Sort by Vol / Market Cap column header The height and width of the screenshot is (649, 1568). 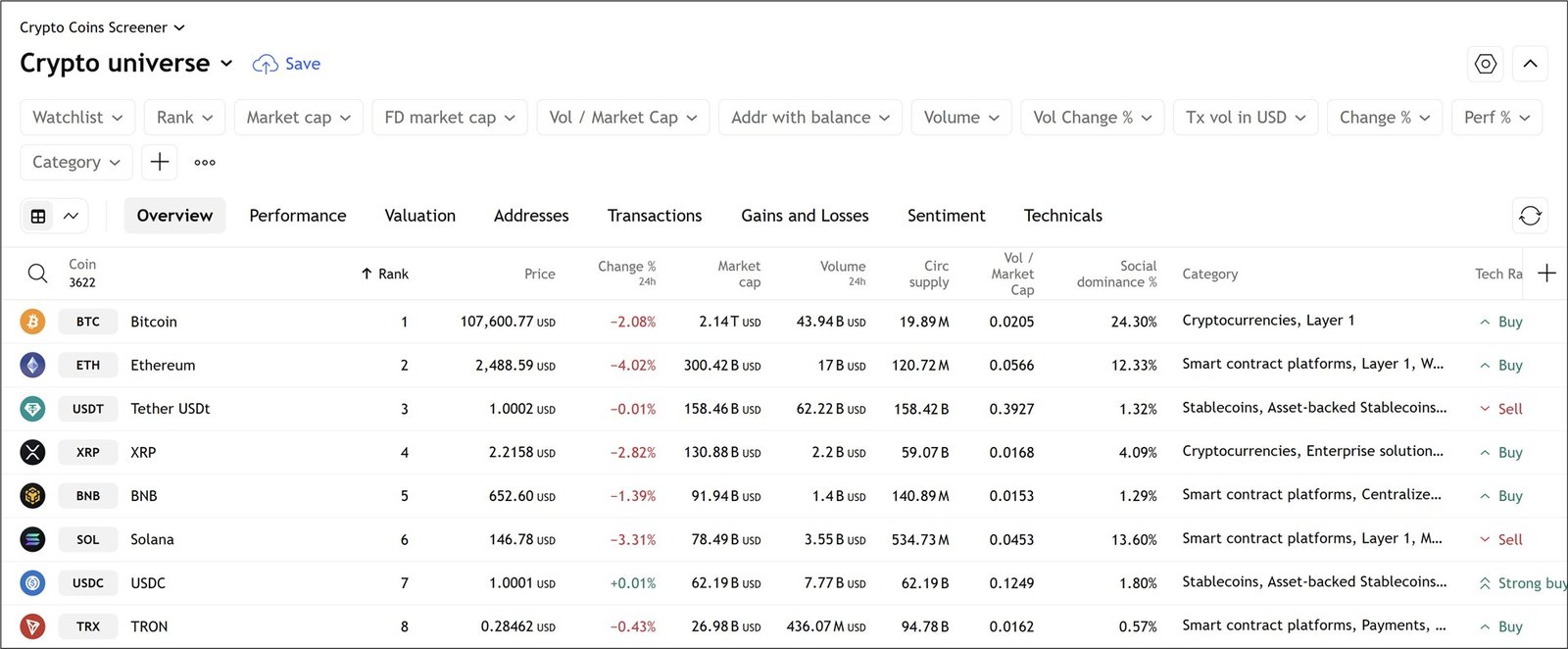coord(1012,274)
